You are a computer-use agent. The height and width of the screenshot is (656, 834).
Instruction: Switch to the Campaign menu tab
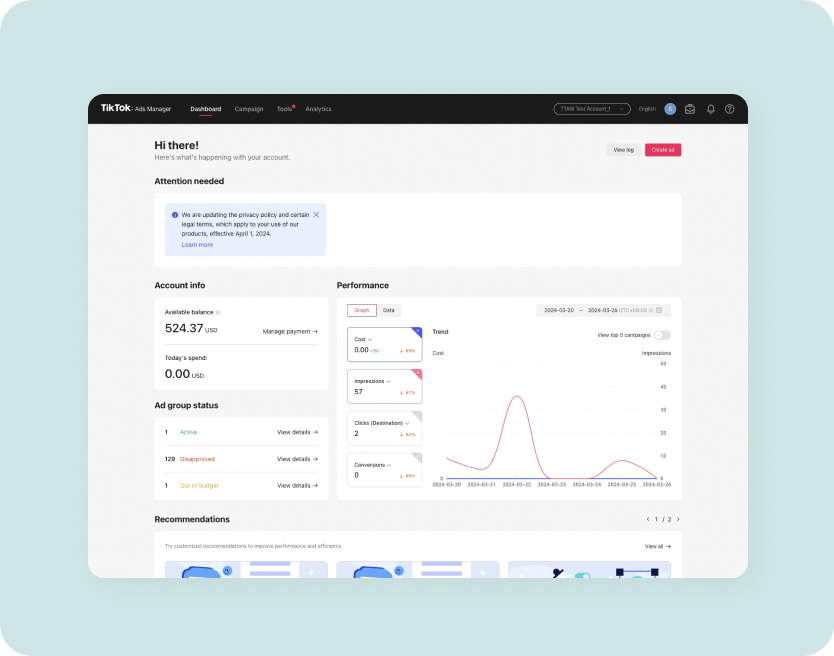click(249, 109)
